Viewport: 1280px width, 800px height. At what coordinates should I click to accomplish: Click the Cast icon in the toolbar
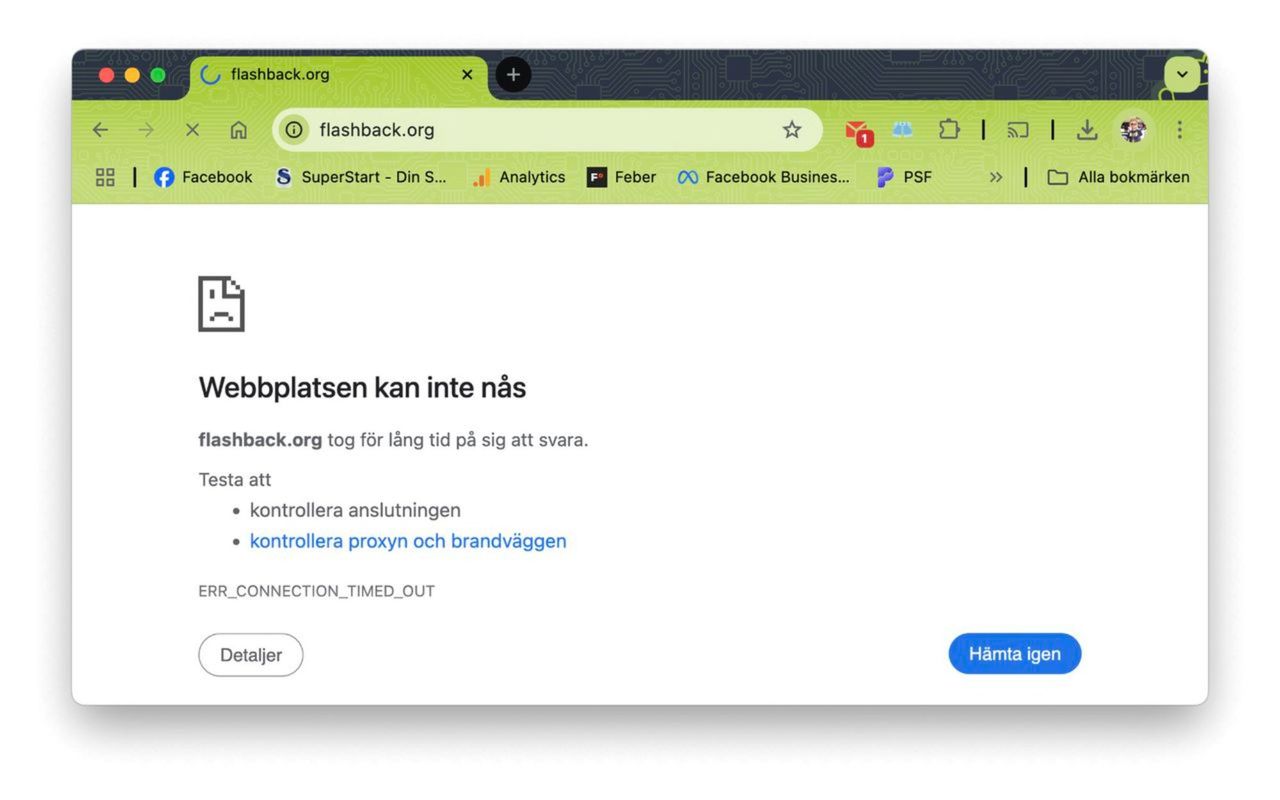click(x=1019, y=129)
